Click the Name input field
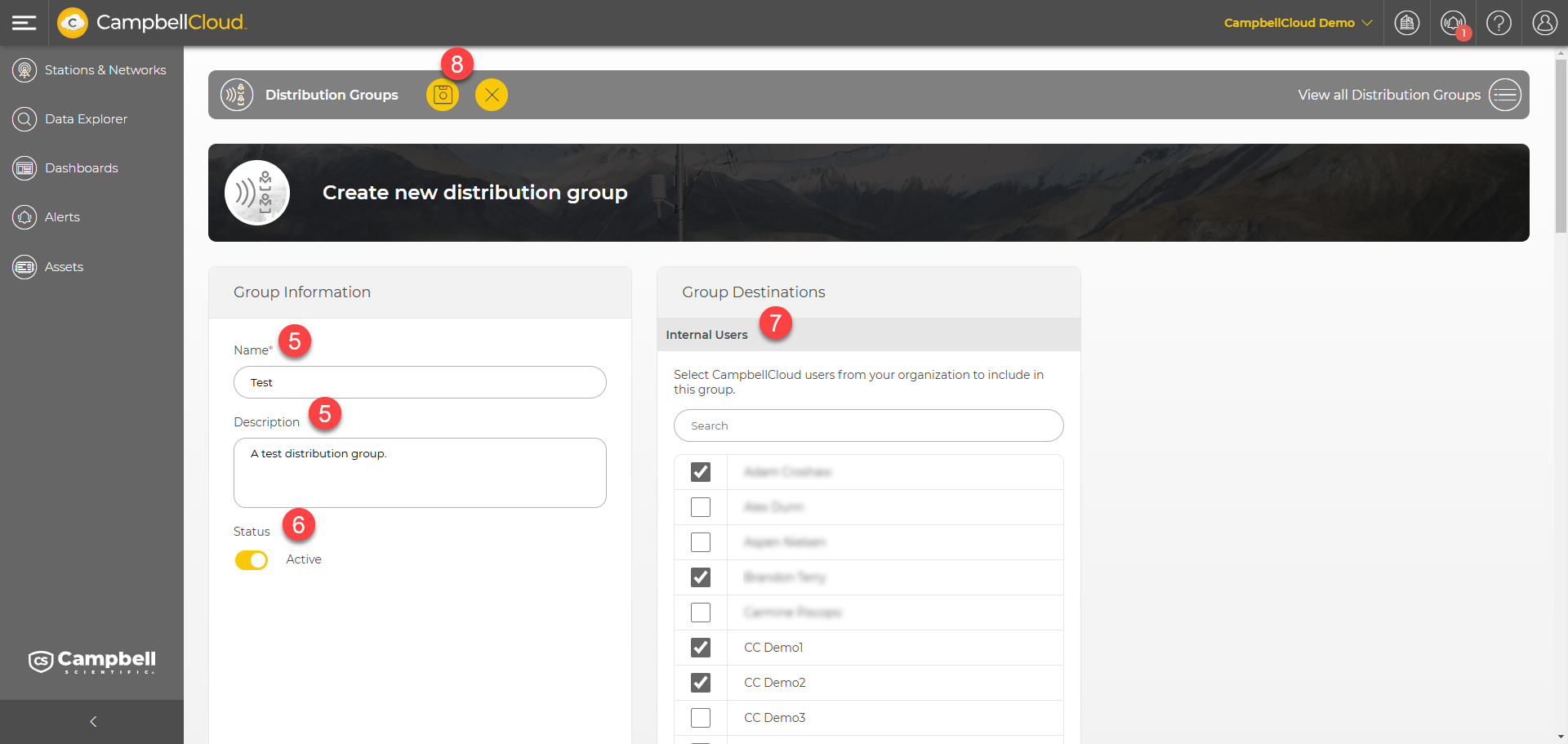Screen dimensions: 1568x744 (420, 382)
